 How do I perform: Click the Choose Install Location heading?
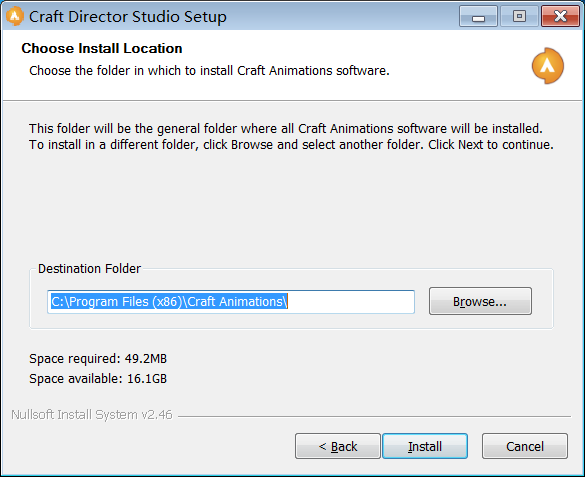tap(102, 48)
